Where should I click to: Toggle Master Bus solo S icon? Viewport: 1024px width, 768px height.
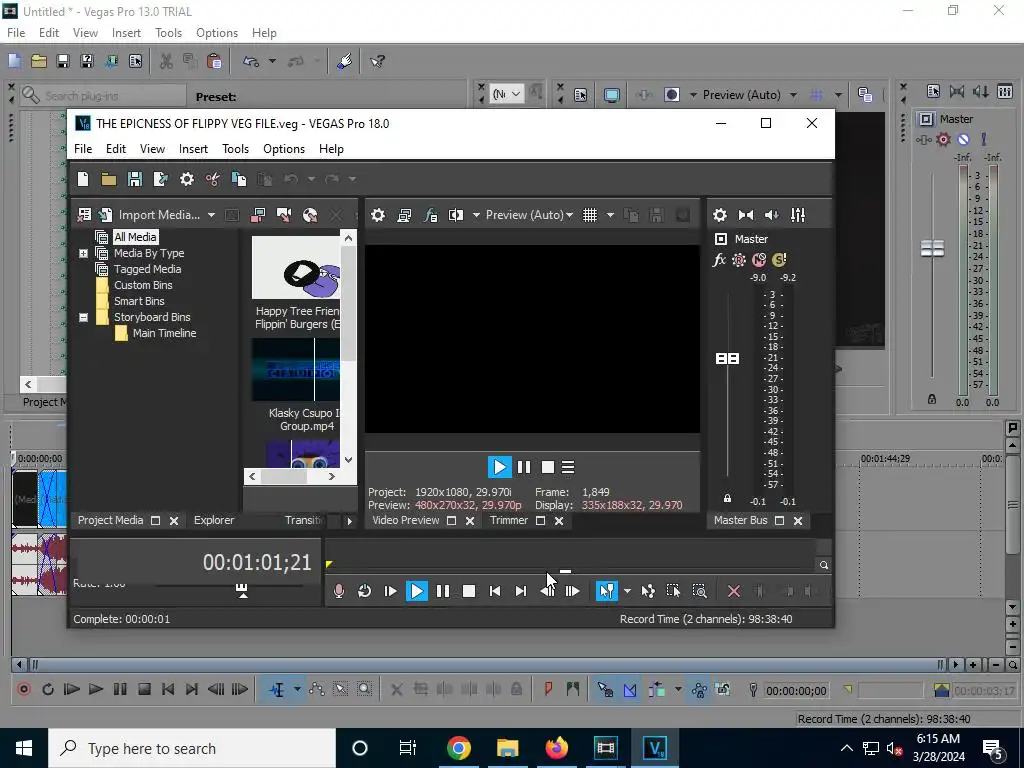778,260
